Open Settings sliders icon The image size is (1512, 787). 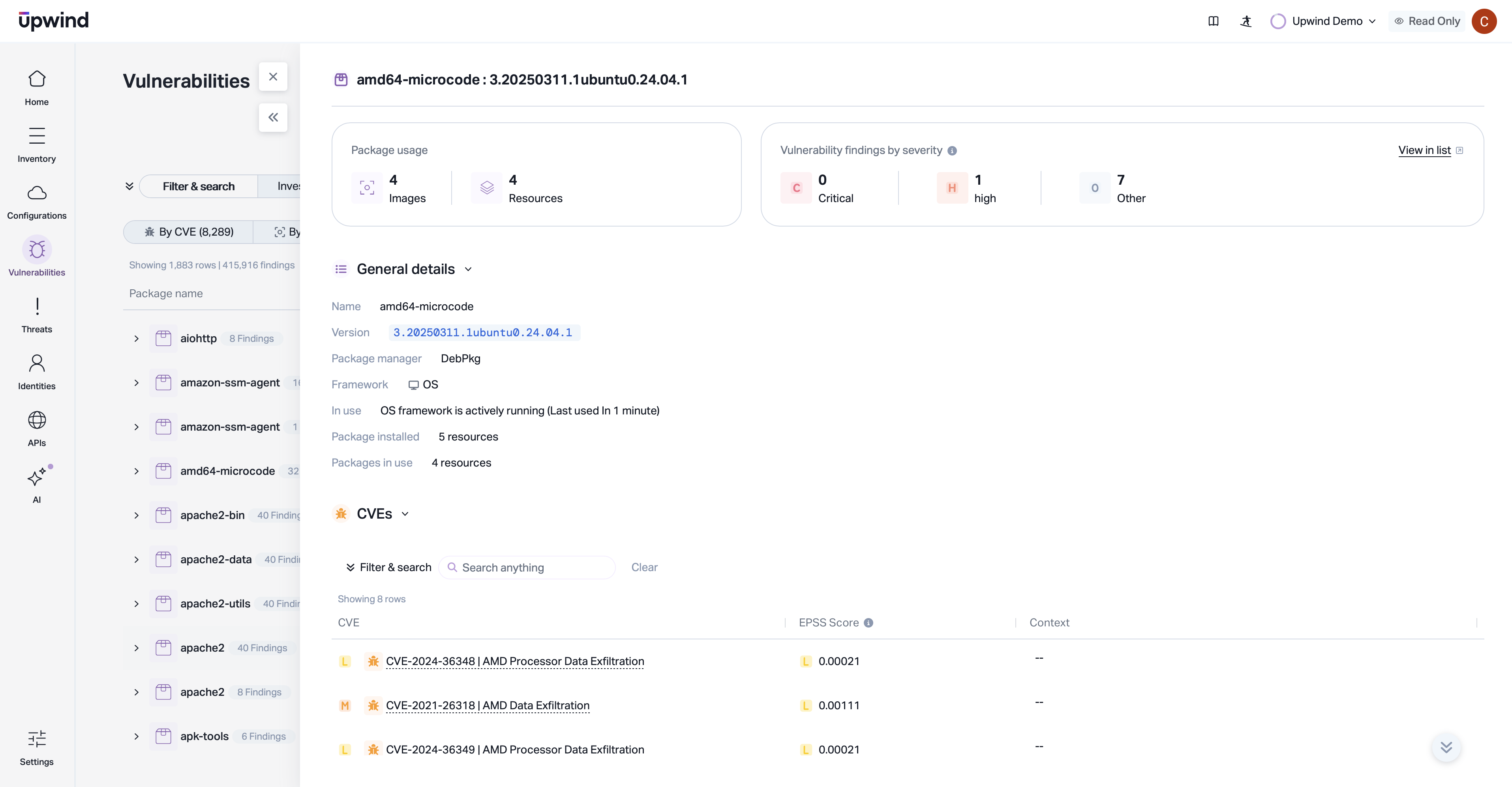pos(36,739)
